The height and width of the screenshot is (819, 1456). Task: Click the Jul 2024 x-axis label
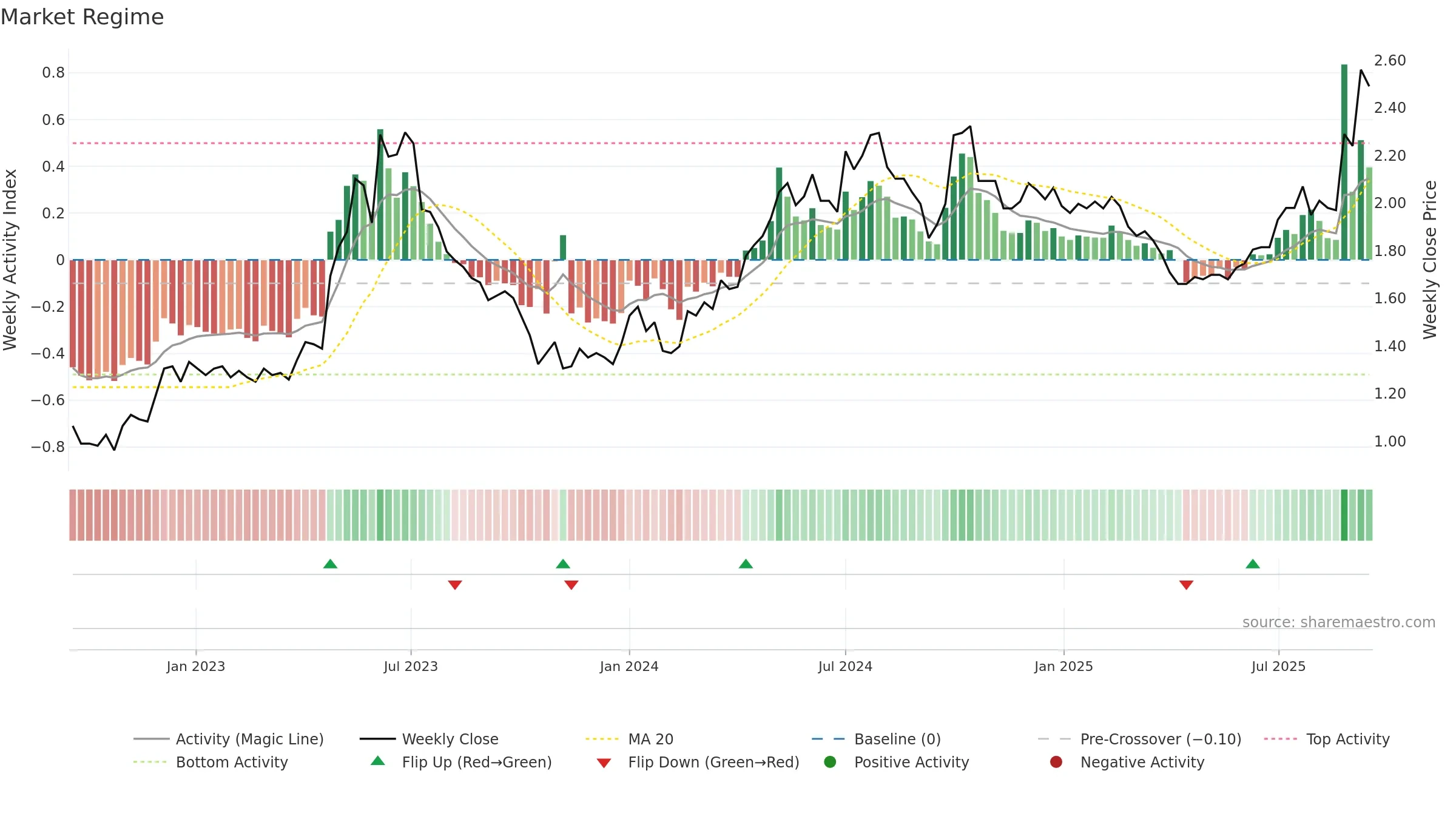845,667
